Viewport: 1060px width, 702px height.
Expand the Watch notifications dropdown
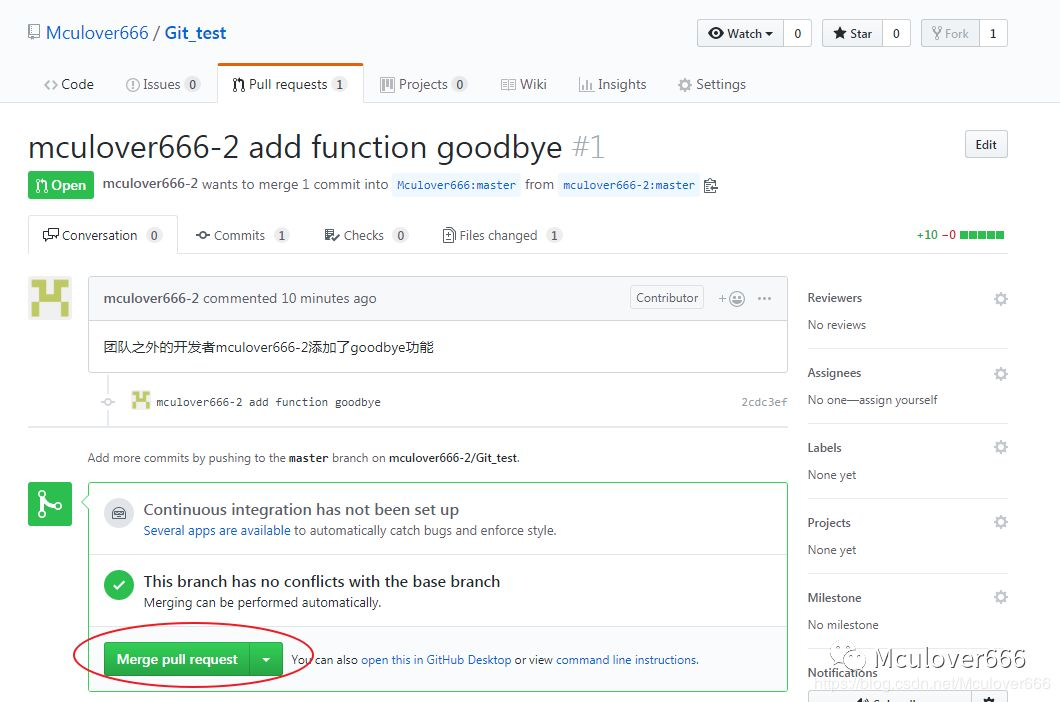[x=741, y=34]
